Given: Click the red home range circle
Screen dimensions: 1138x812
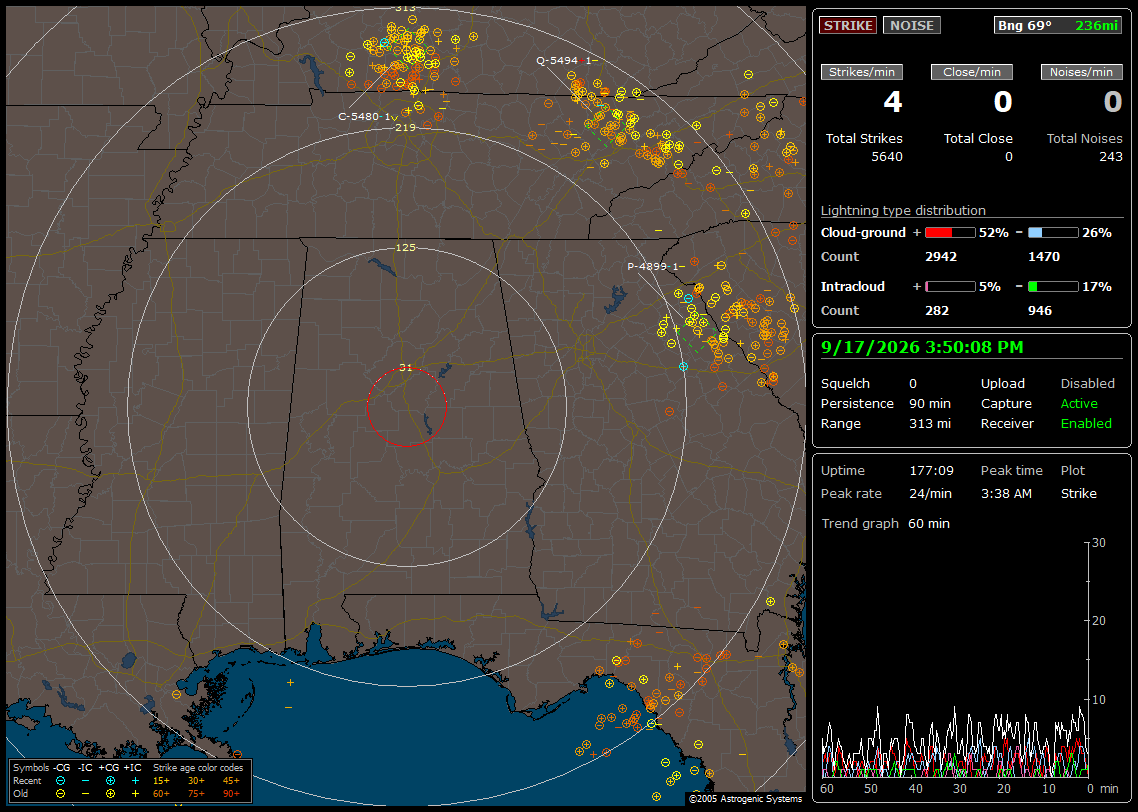Looking at the screenshot, I should point(406,407).
